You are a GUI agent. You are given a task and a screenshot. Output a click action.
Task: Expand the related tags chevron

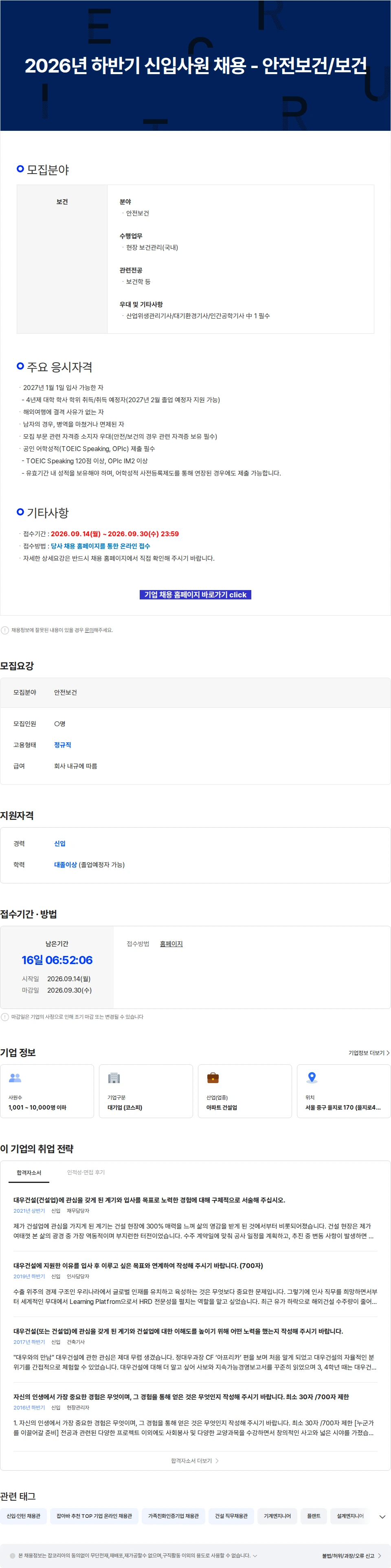[x=382, y=1516]
